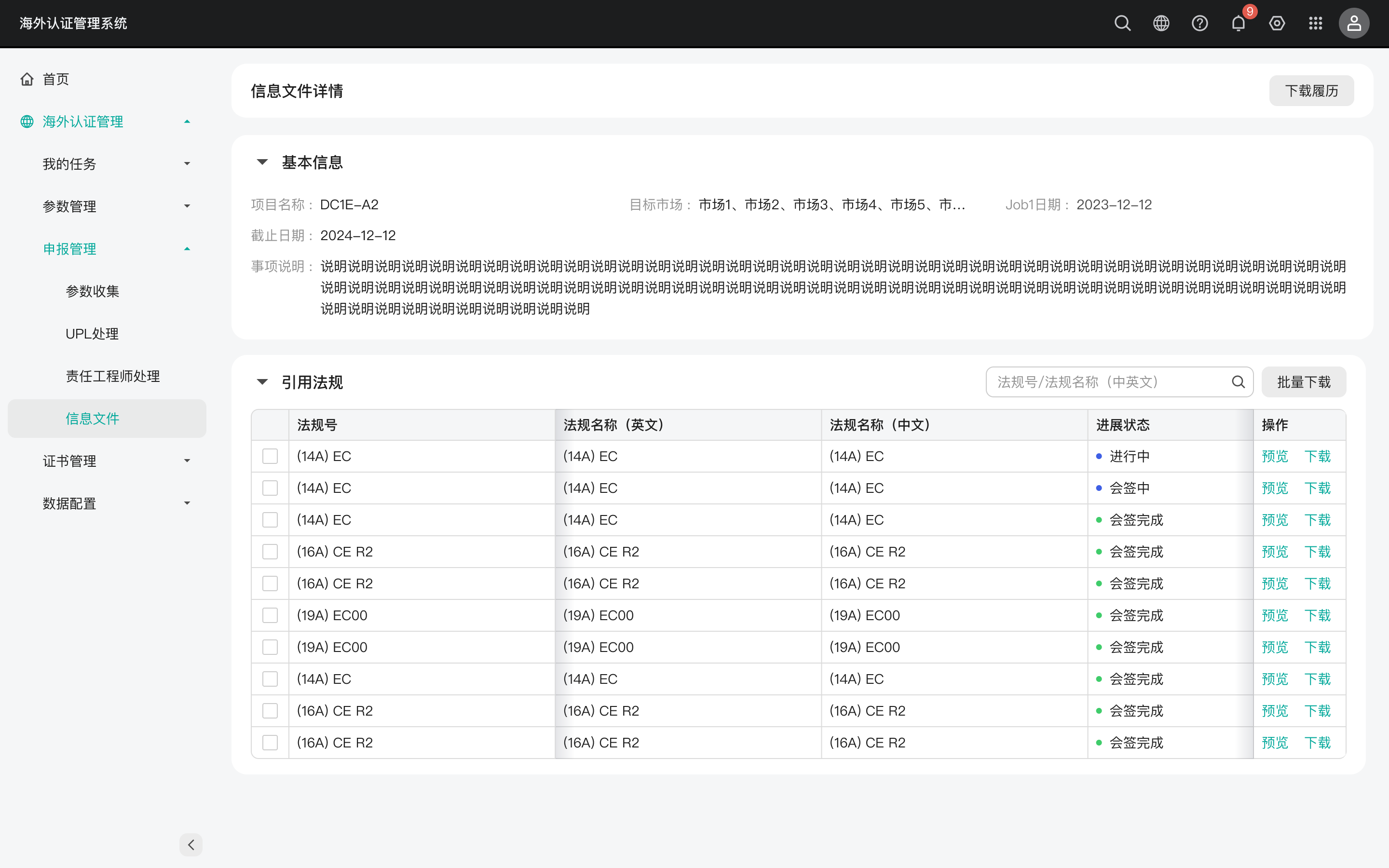Screen dimensions: 1389x868
Task: Open the apps grid icon
Action: (x=1316, y=23)
